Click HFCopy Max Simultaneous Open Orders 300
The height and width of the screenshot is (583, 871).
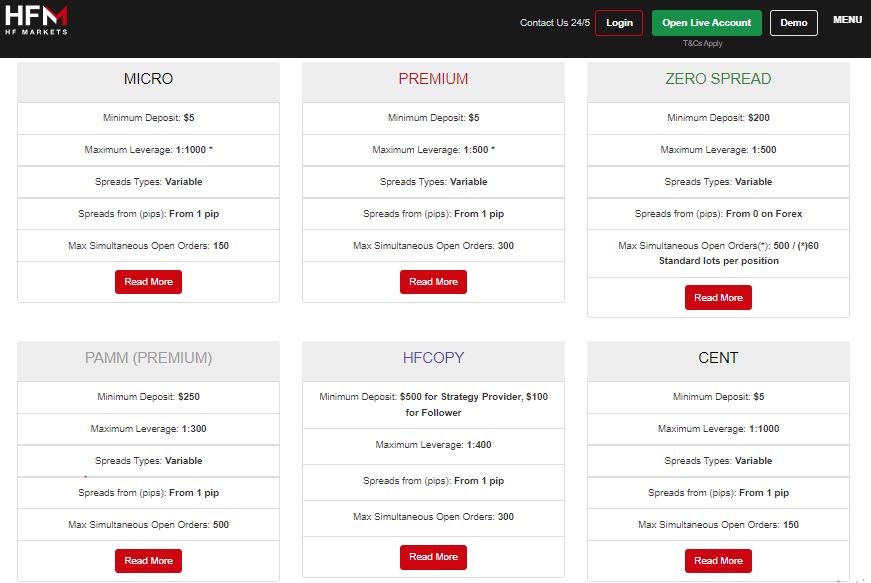click(x=433, y=517)
